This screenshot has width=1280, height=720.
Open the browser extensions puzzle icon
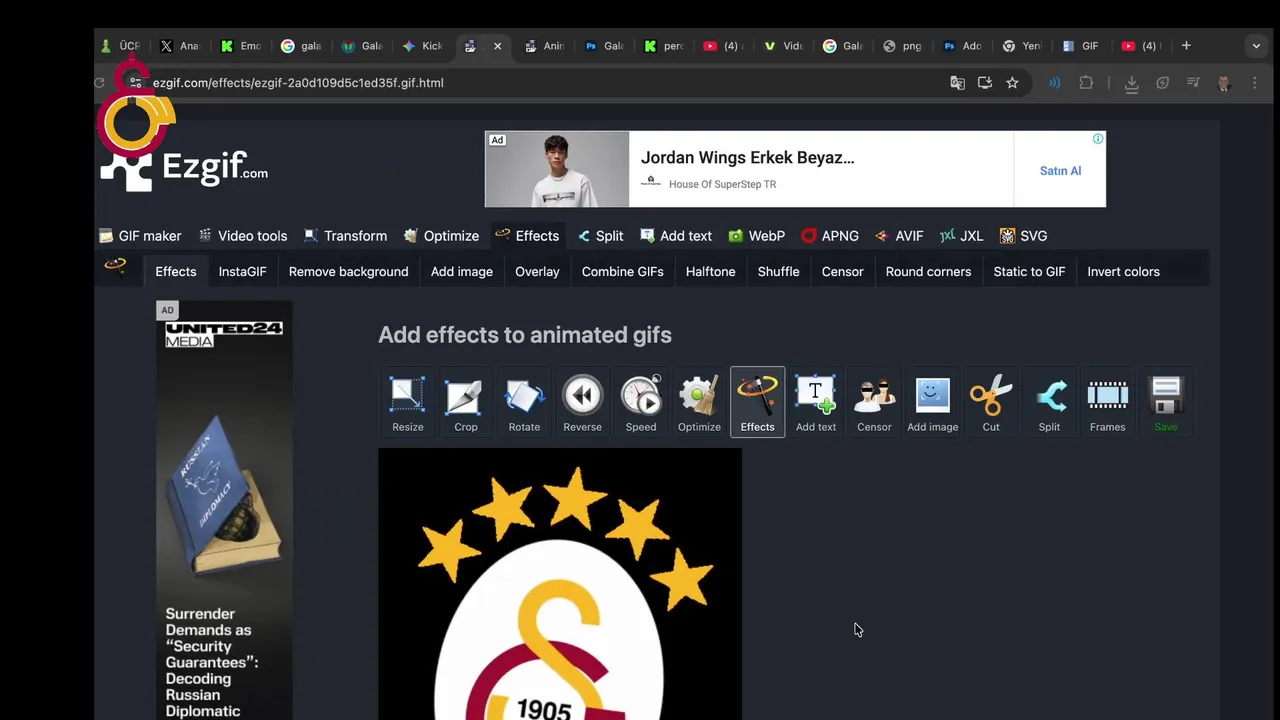[x=1086, y=83]
